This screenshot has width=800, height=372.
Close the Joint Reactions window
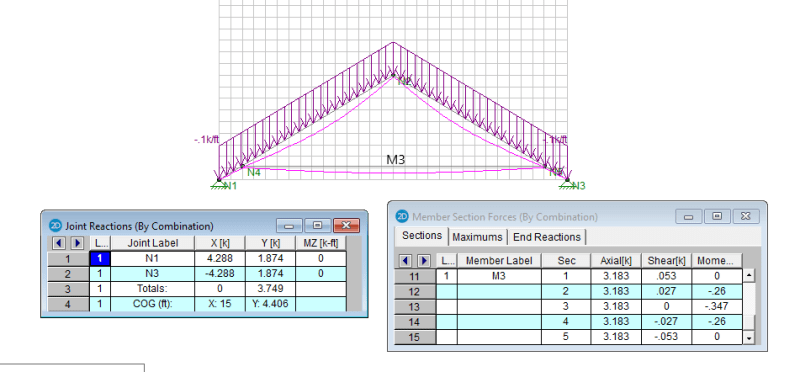346,225
